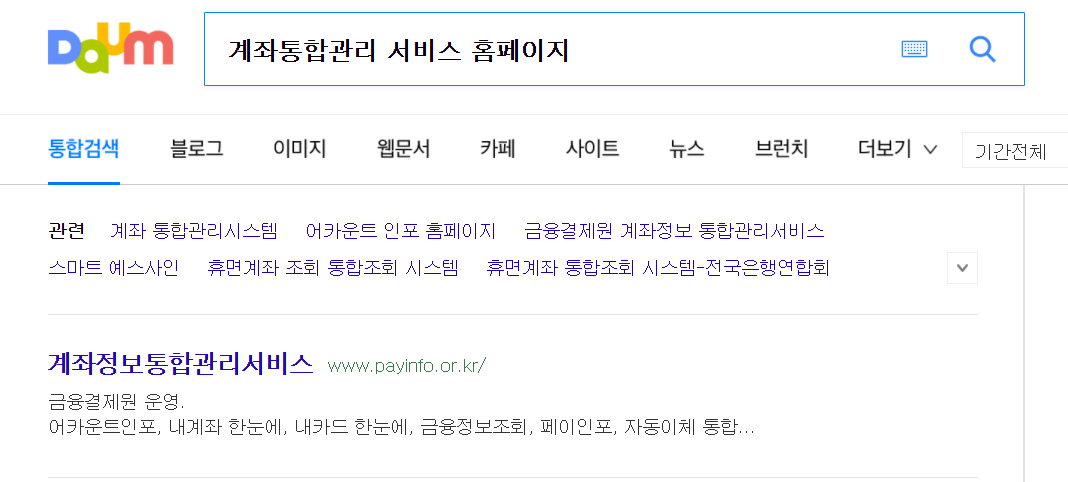Image resolution: width=1068 pixels, height=482 pixels.
Task: Go to the 사이트 tab
Action: [593, 149]
